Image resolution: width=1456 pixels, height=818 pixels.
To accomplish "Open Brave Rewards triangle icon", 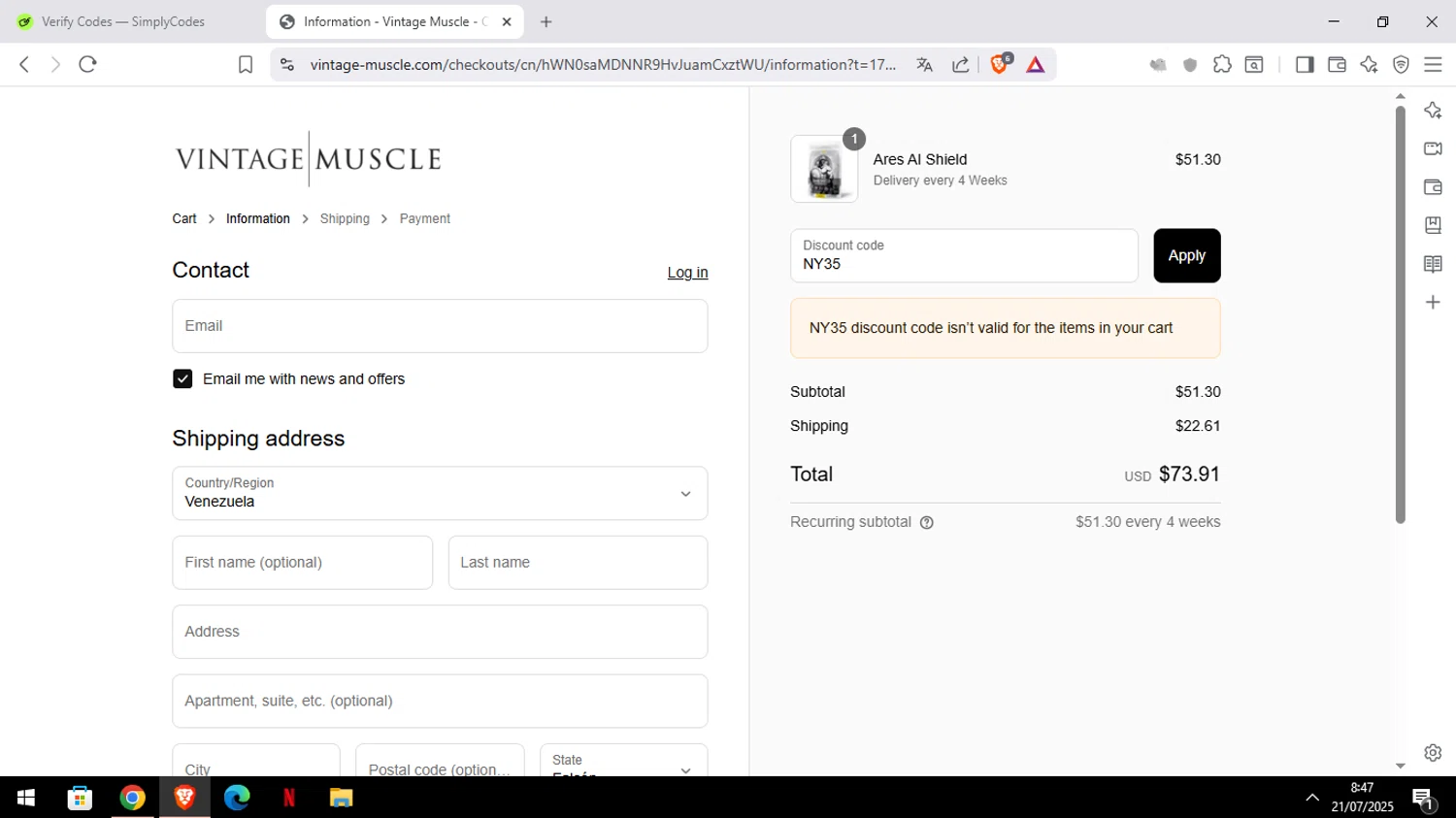I will [1036, 64].
